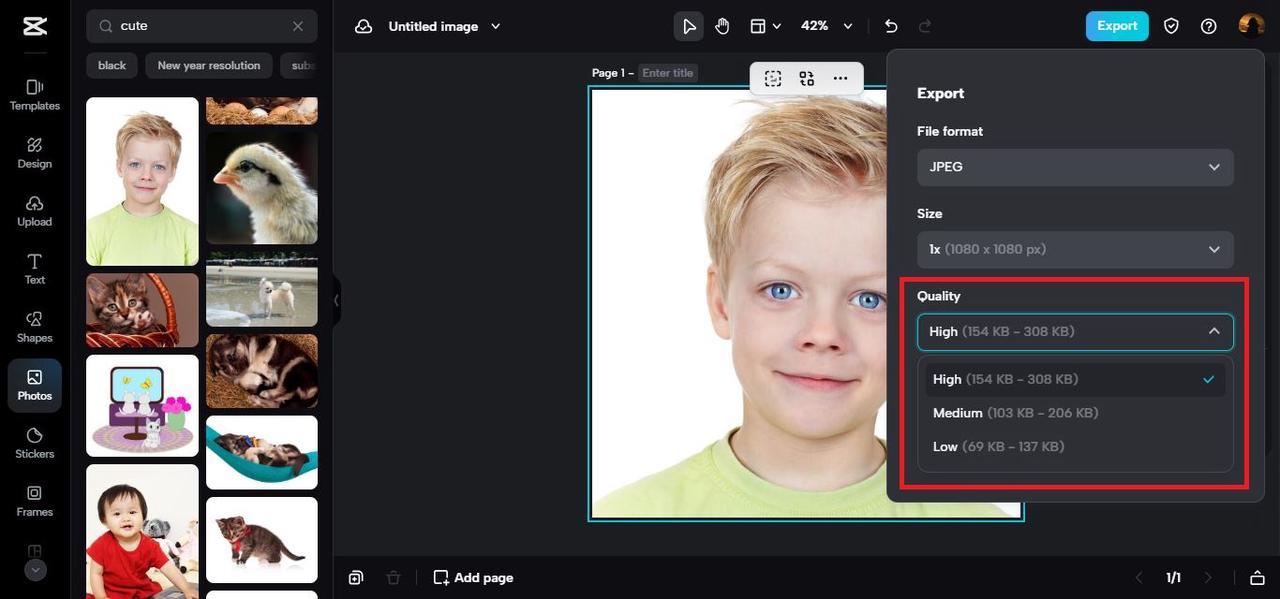Screen dimensions: 1280x599
Task: Open the Size 1x dropdown
Action: (x=1075, y=249)
